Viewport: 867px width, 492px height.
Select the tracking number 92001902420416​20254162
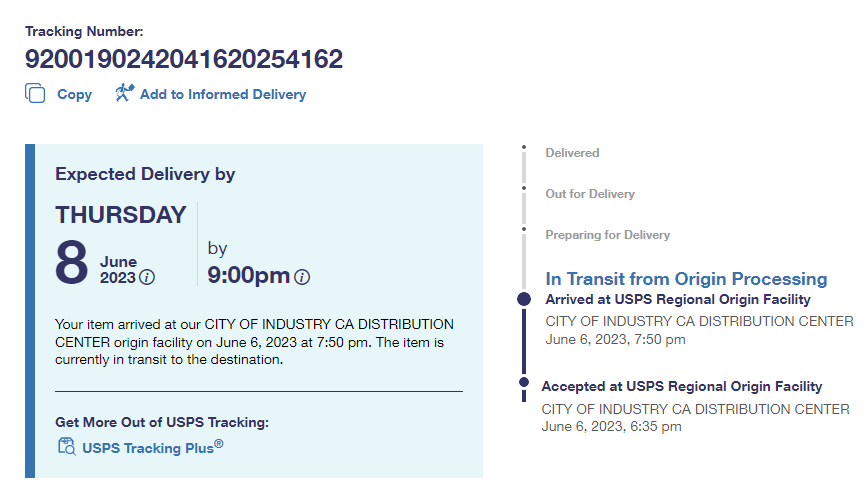click(x=184, y=59)
